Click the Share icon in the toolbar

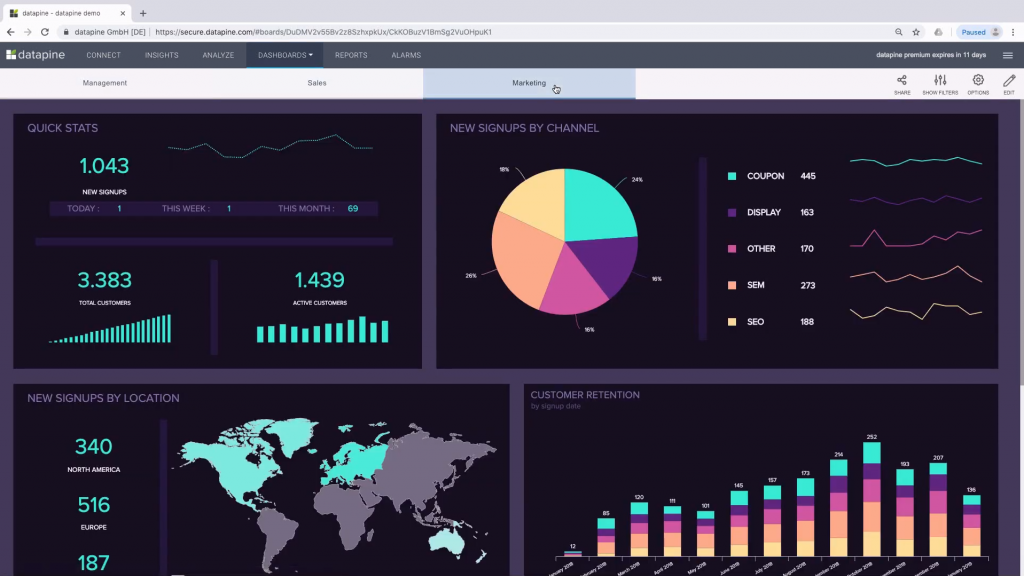902,82
